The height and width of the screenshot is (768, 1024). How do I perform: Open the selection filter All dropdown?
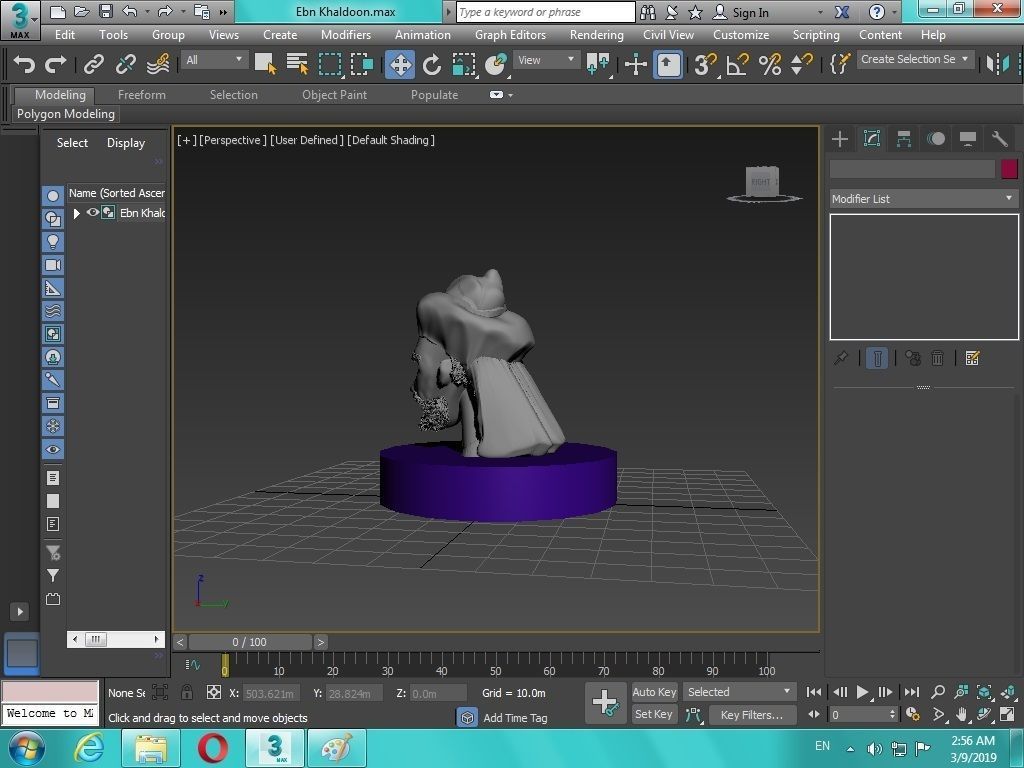point(214,60)
